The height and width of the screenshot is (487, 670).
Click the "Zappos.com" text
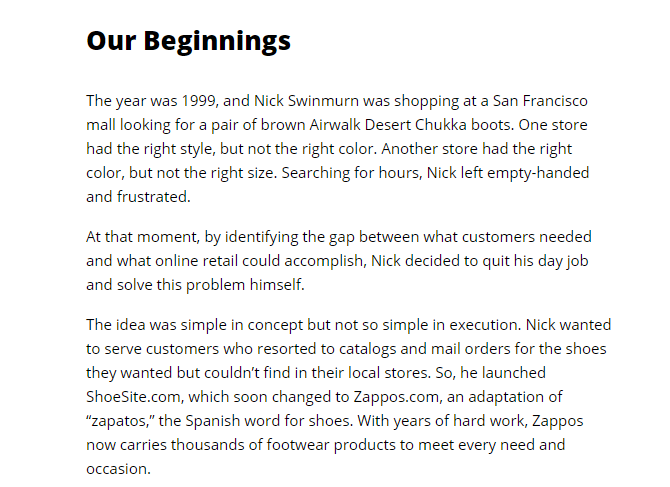click(x=396, y=397)
